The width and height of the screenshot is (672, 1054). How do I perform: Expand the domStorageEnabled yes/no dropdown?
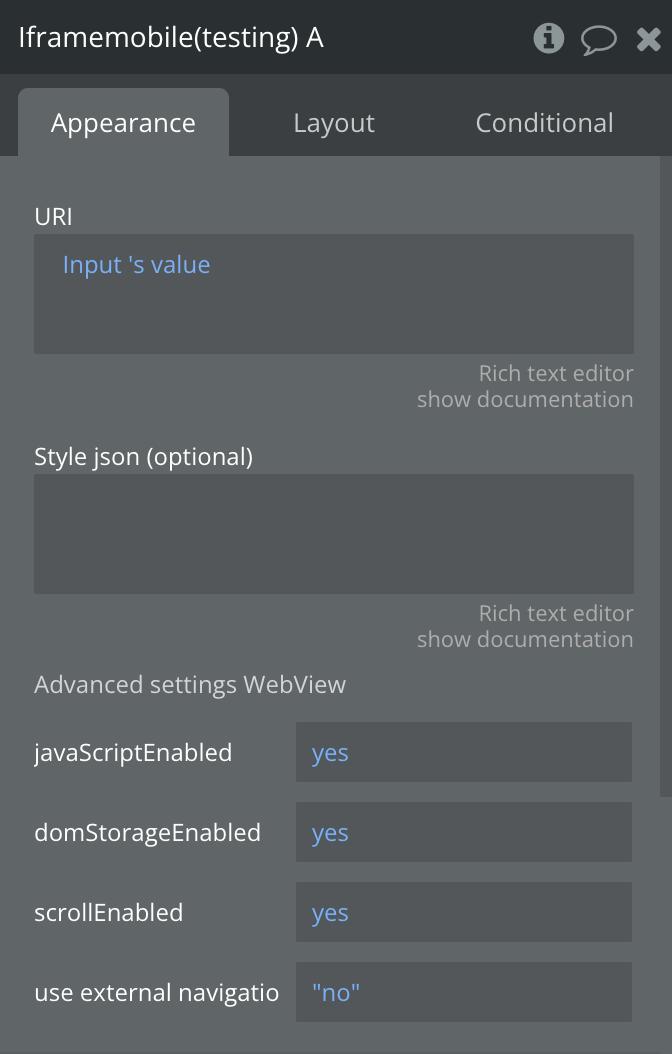[463, 832]
